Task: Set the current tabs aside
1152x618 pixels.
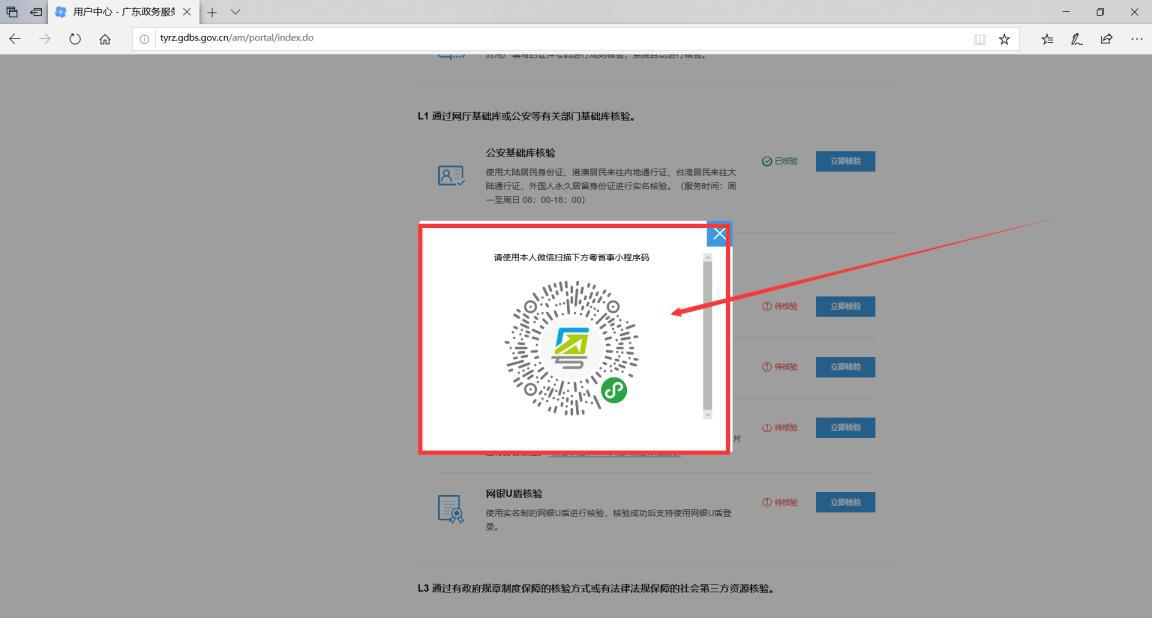Action: coord(35,12)
